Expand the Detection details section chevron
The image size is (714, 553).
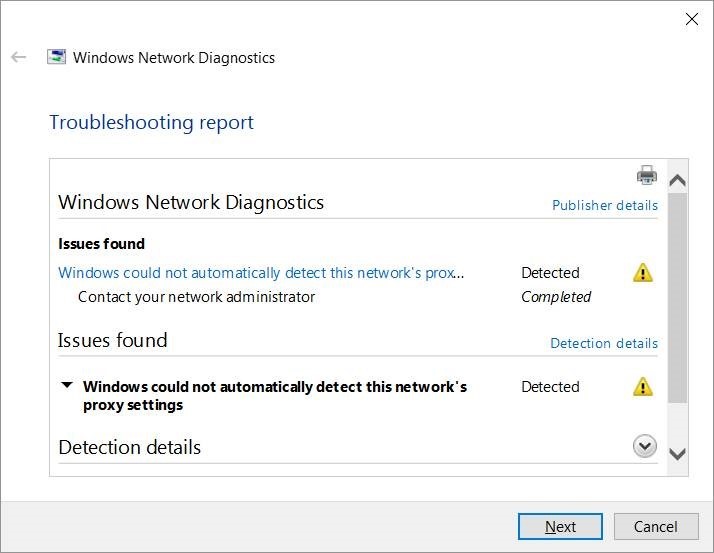645,447
